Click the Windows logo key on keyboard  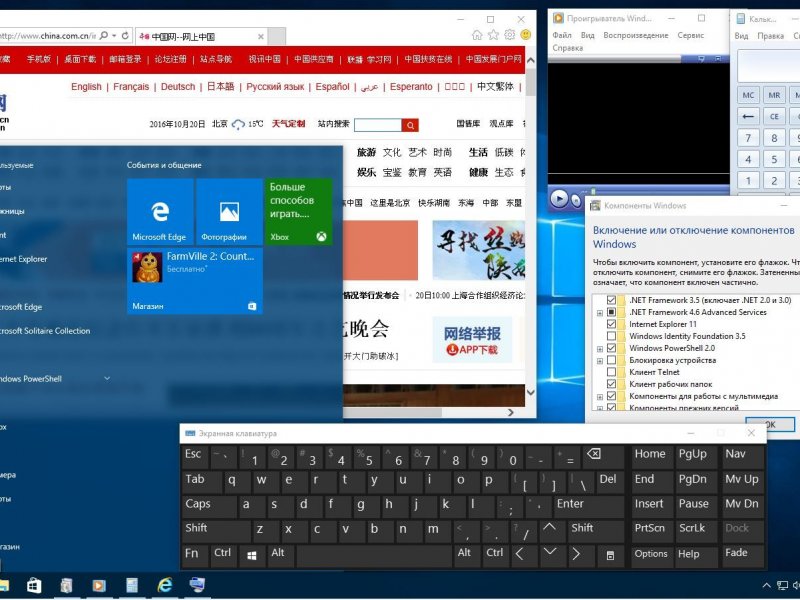(252, 555)
